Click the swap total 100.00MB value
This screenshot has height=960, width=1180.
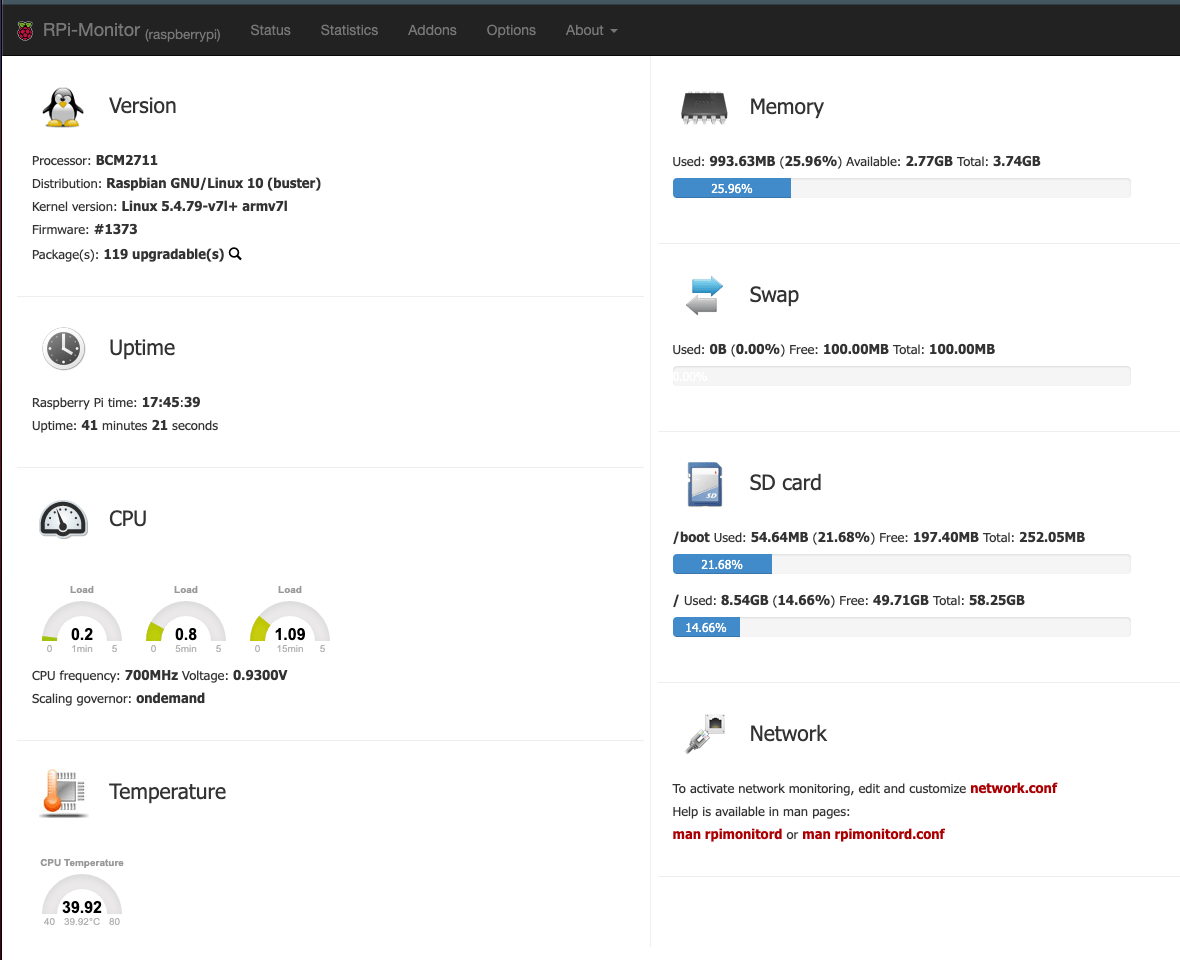[x=962, y=350]
